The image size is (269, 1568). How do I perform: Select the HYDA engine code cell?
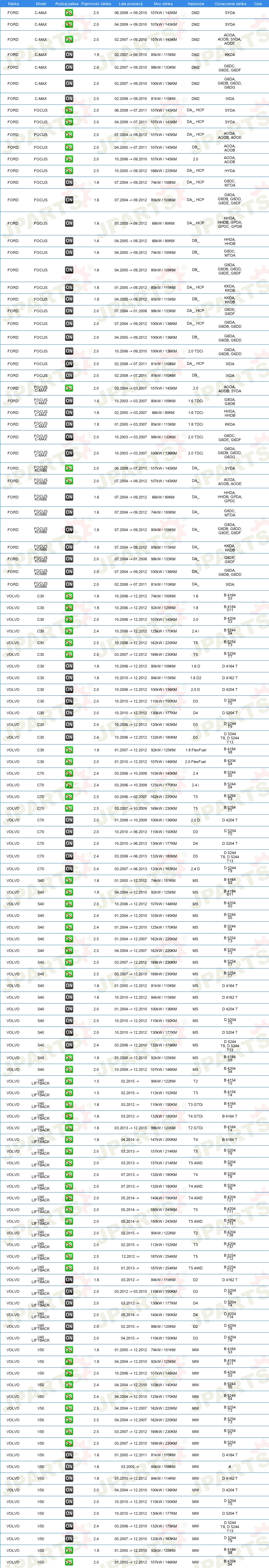[230, 171]
